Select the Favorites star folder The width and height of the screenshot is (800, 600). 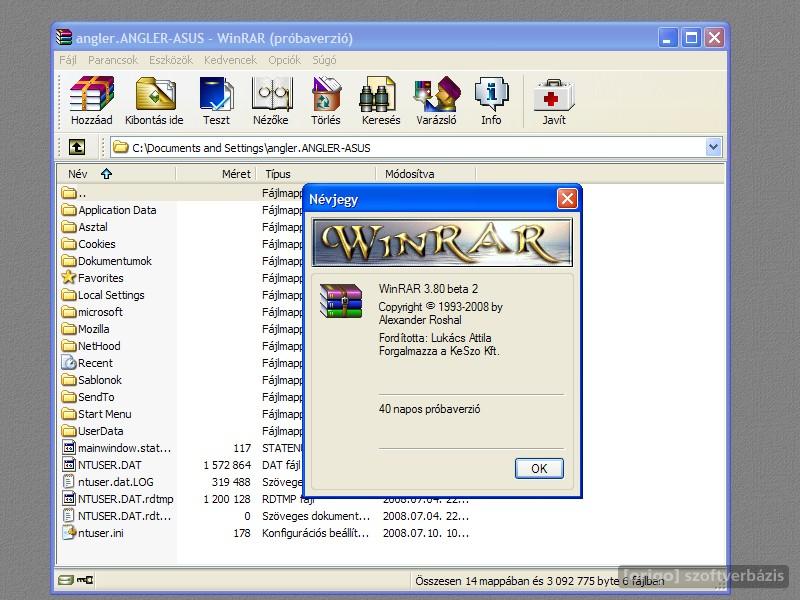[x=69, y=278]
